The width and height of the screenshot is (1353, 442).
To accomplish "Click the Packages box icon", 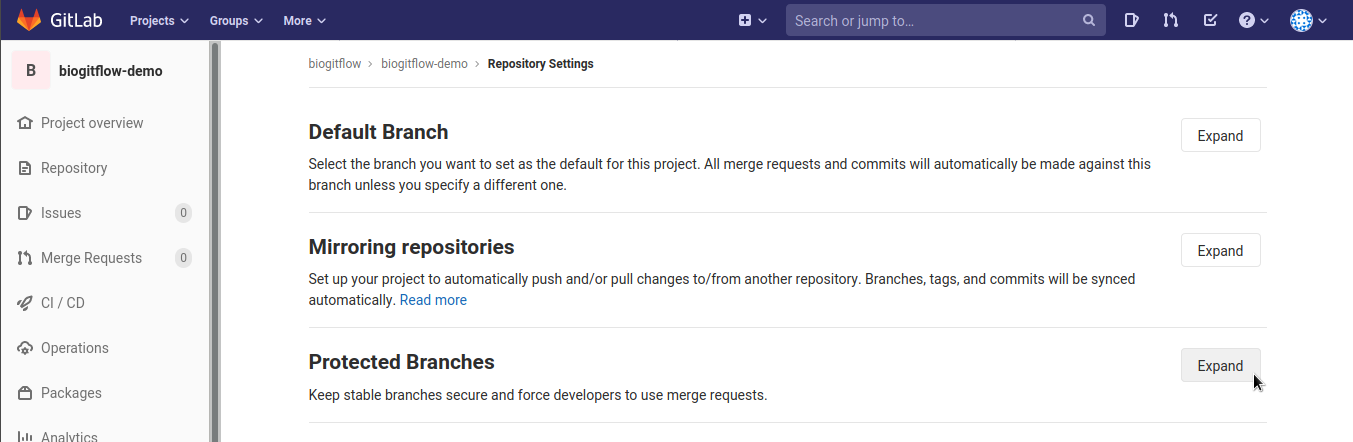I will point(25,393).
